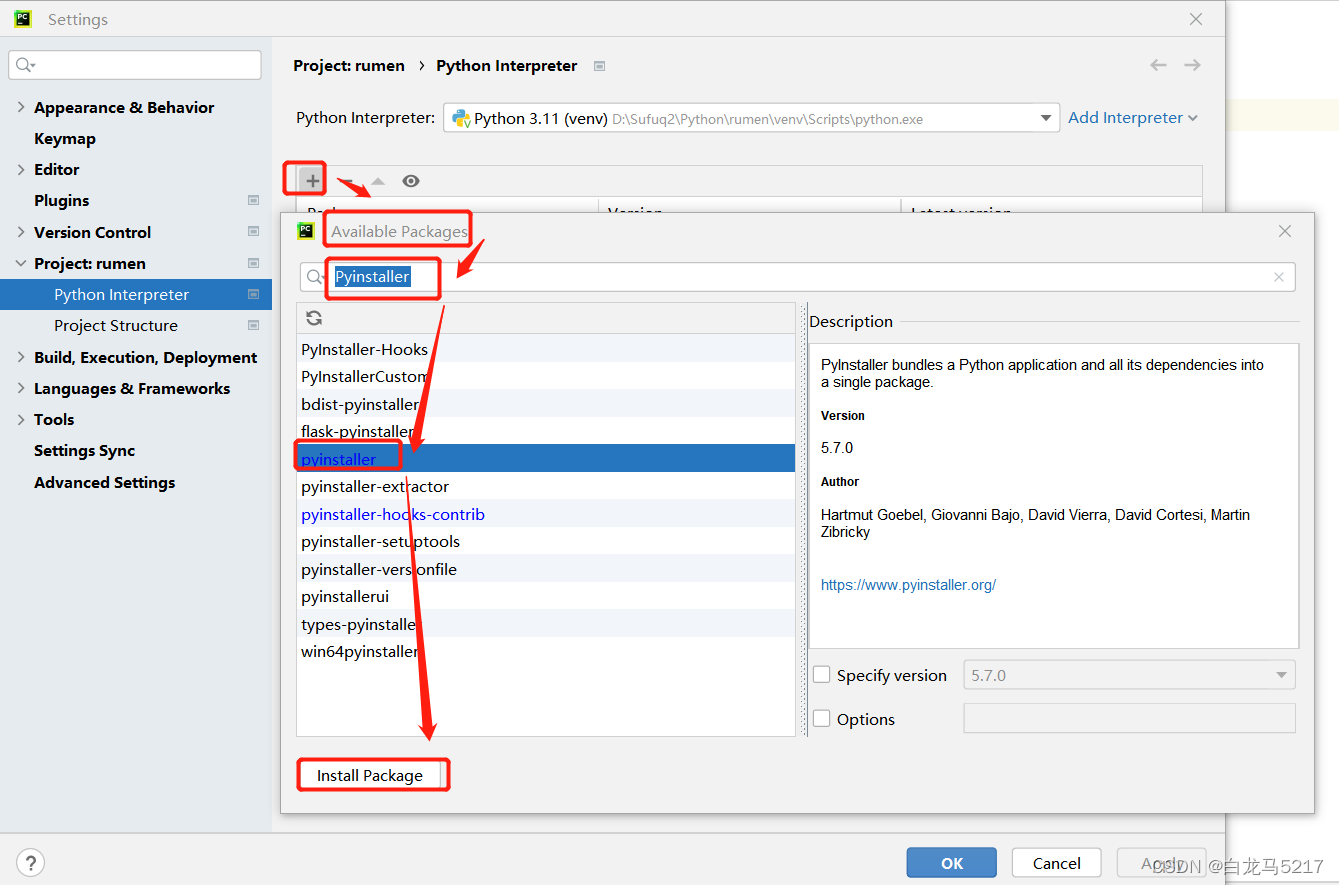Click the Options text input field
Screen dimensions: 1339x885
(1129, 718)
